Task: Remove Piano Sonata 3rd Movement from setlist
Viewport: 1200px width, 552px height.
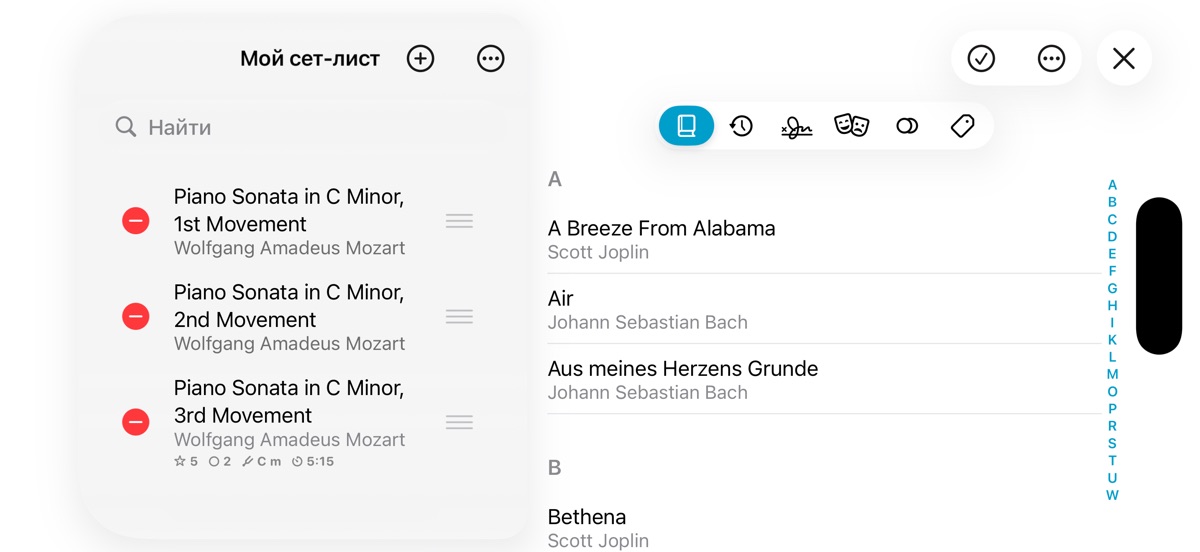Action: (x=136, y=422)
